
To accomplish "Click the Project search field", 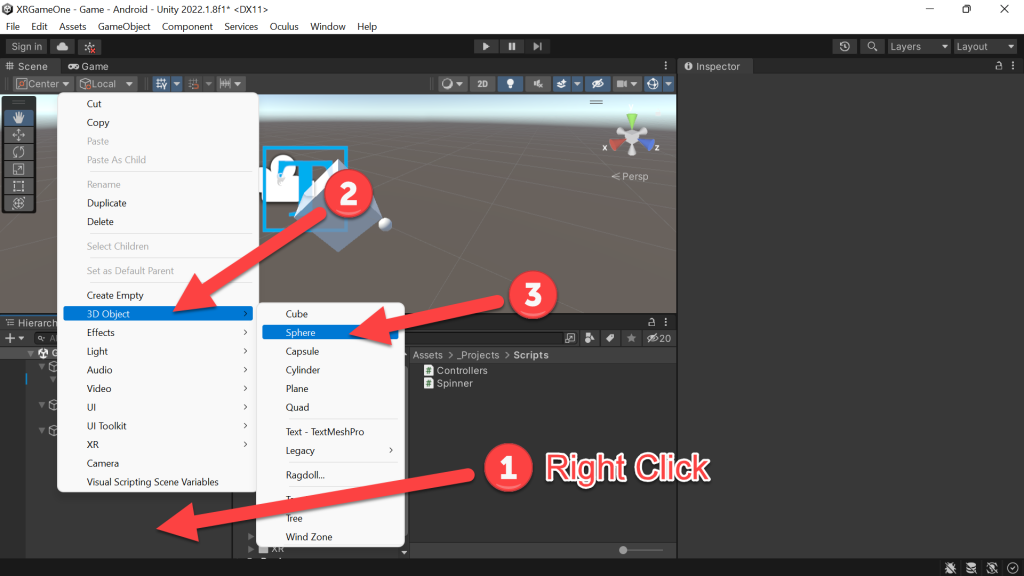I will 486,338.
